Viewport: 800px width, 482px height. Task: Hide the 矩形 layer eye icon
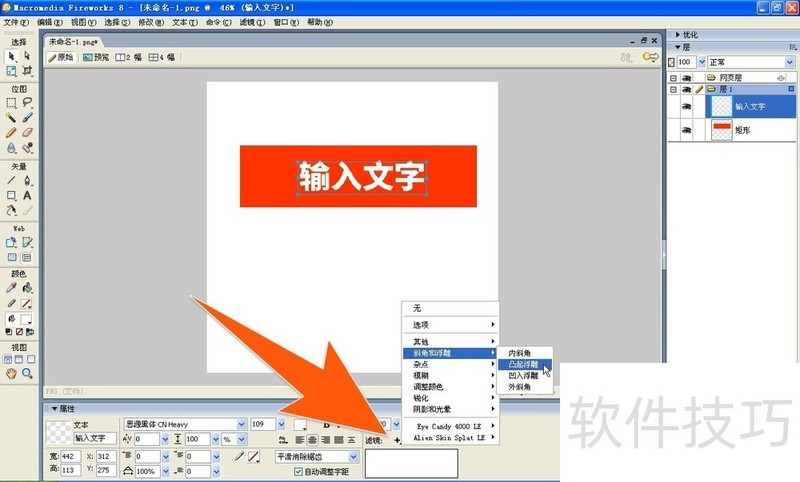coord(686,131)
